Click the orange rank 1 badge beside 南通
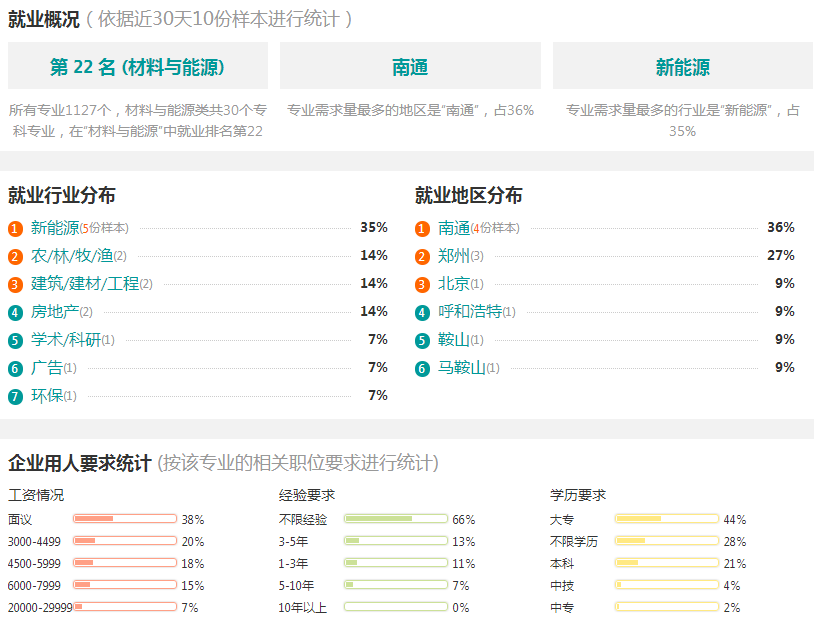The height and width of the screenshot is (621, 814). (422, 228)
